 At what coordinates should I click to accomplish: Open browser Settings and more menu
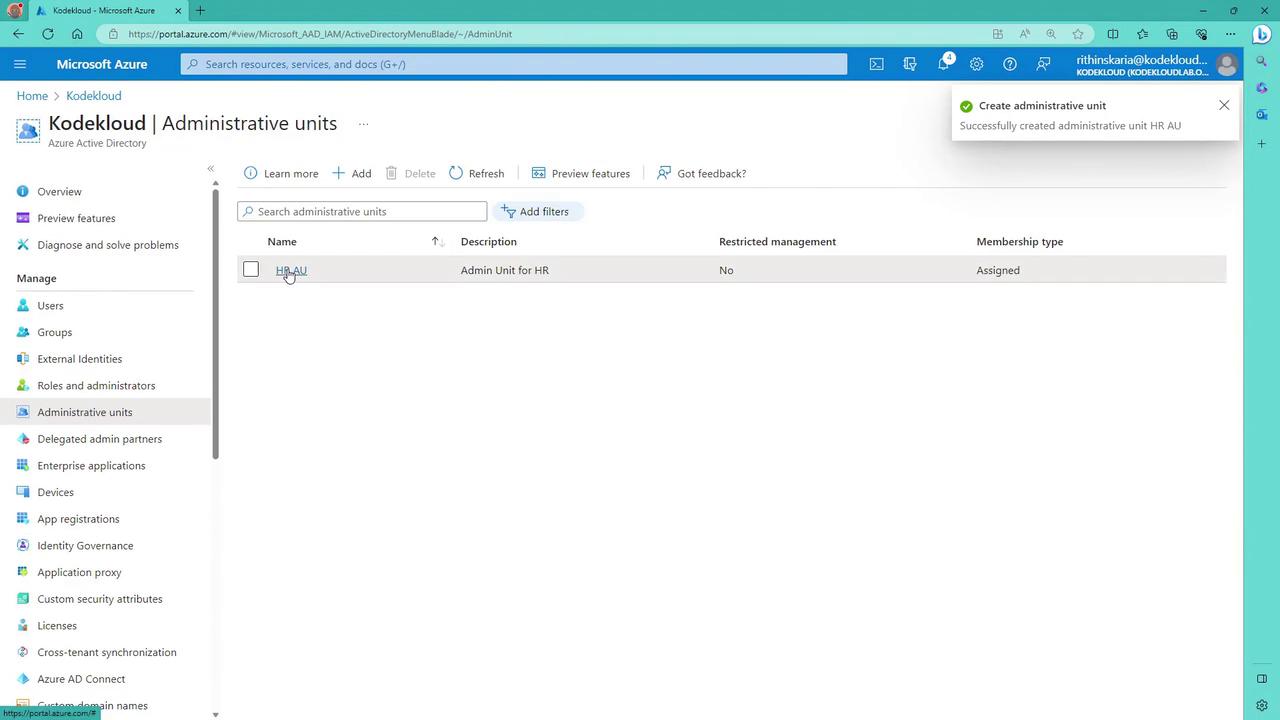coord(1231,34)
